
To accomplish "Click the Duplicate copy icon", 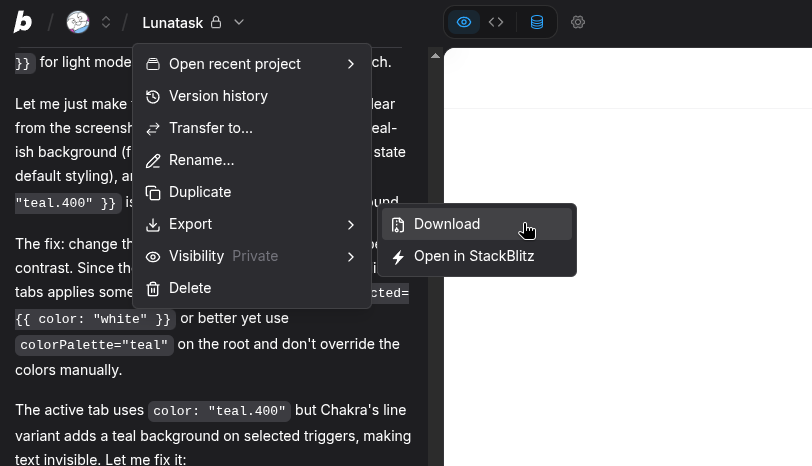I will click(153, 193).
